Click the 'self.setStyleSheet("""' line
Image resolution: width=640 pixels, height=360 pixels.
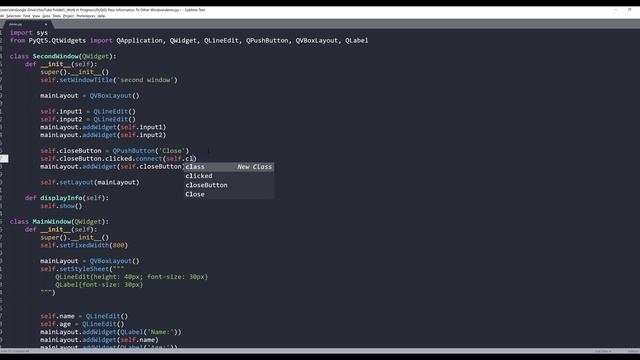coord(82,269)
